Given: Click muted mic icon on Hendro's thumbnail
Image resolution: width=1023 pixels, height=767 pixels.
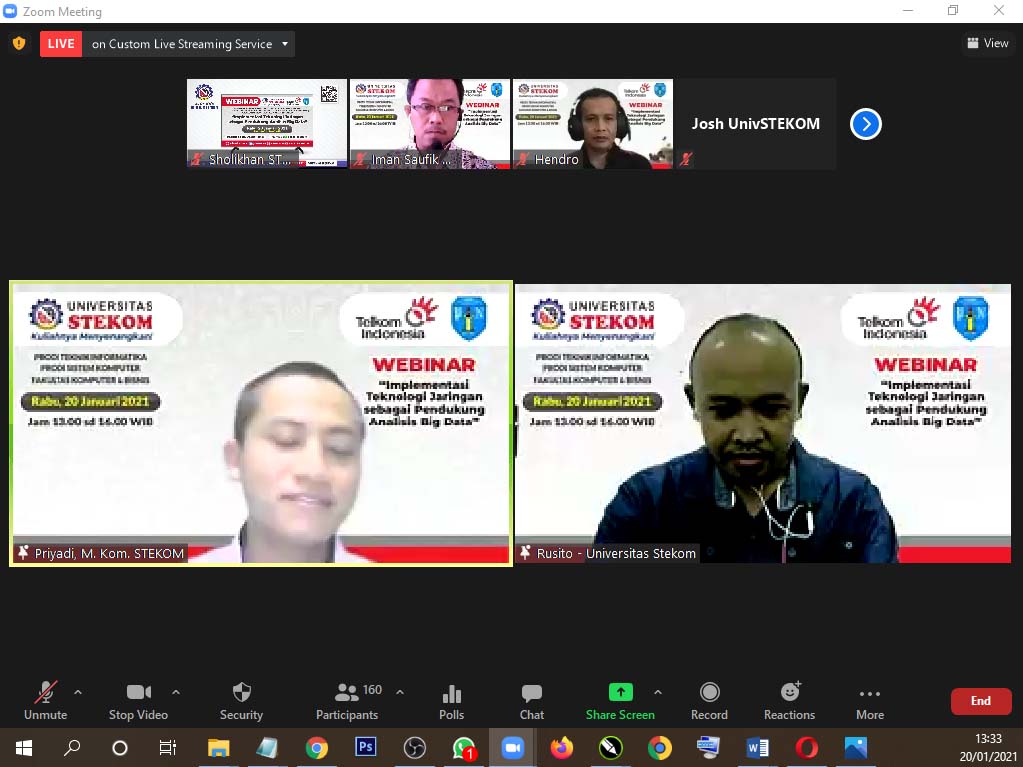Looking at the screenshot, I should coord(523,159).
